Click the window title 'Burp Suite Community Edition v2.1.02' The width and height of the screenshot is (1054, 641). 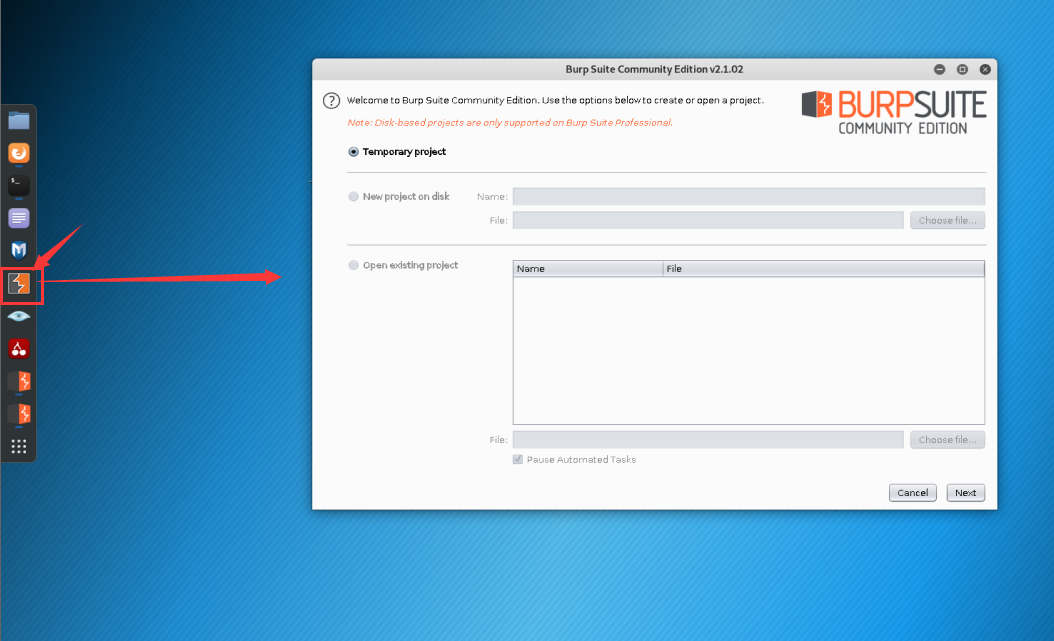click(x=654, y=69)
